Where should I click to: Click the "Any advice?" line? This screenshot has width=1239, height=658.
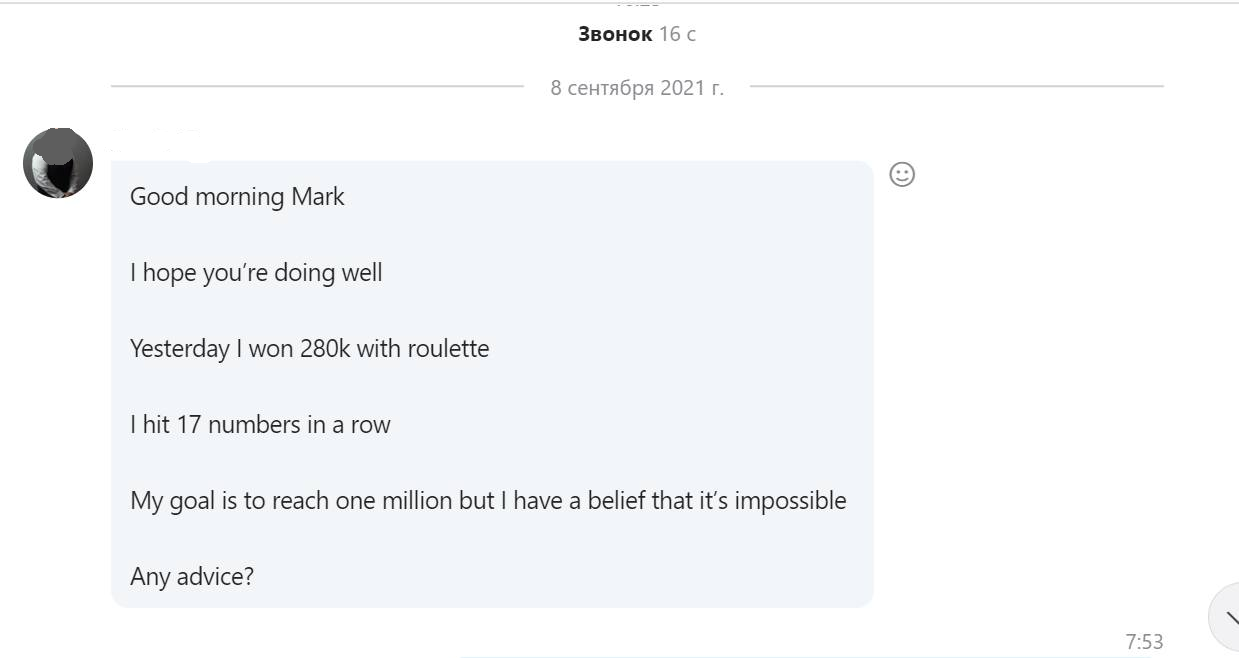click(x=192, y=577)
